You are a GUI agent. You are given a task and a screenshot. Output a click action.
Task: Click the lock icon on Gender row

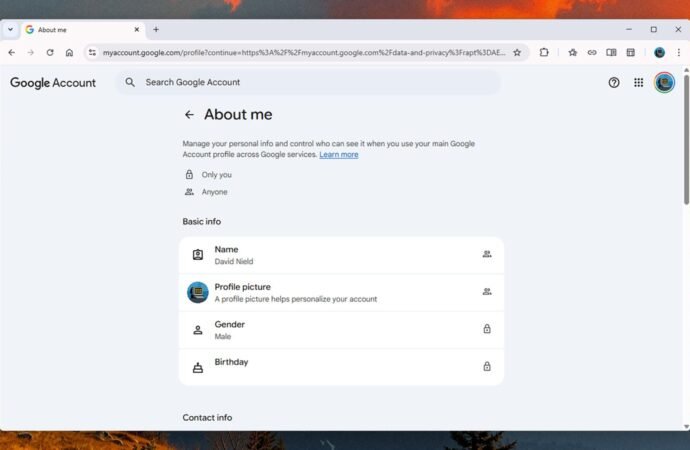tap(487, 329)
